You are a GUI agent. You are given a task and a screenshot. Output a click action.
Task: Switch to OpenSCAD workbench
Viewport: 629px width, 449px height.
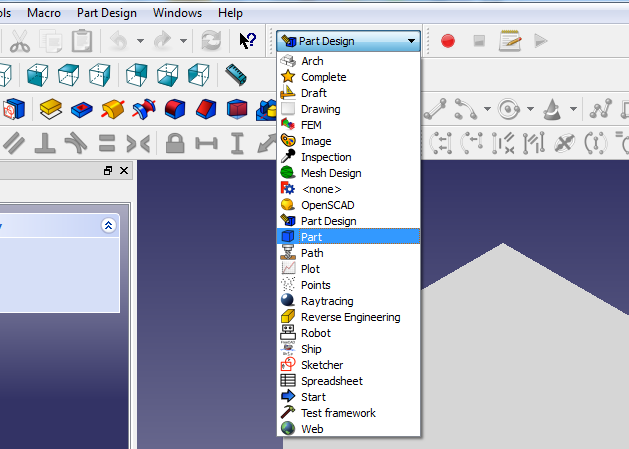[x=348, y=205]
